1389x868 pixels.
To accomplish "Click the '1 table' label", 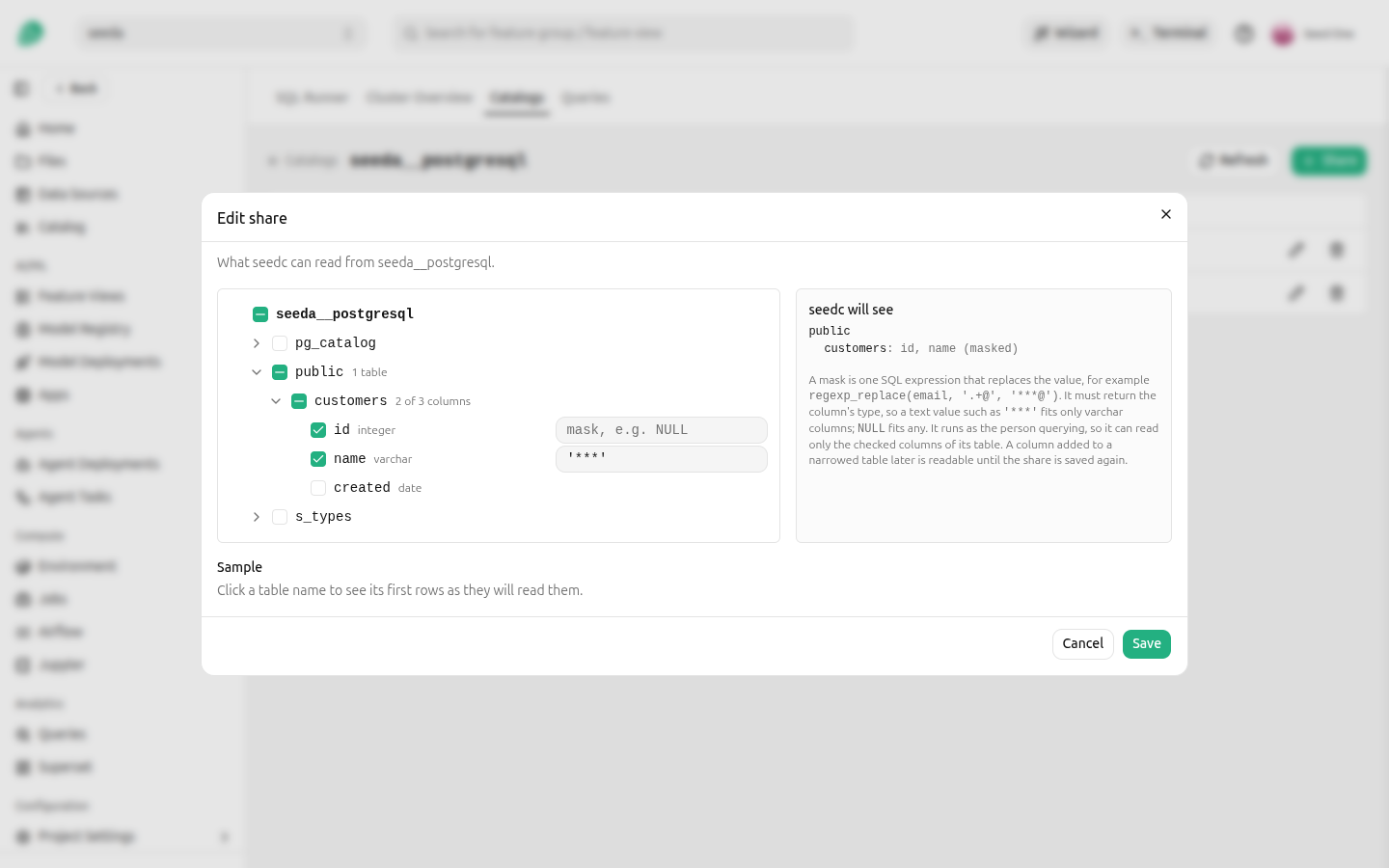I will (x=369, y=372).
